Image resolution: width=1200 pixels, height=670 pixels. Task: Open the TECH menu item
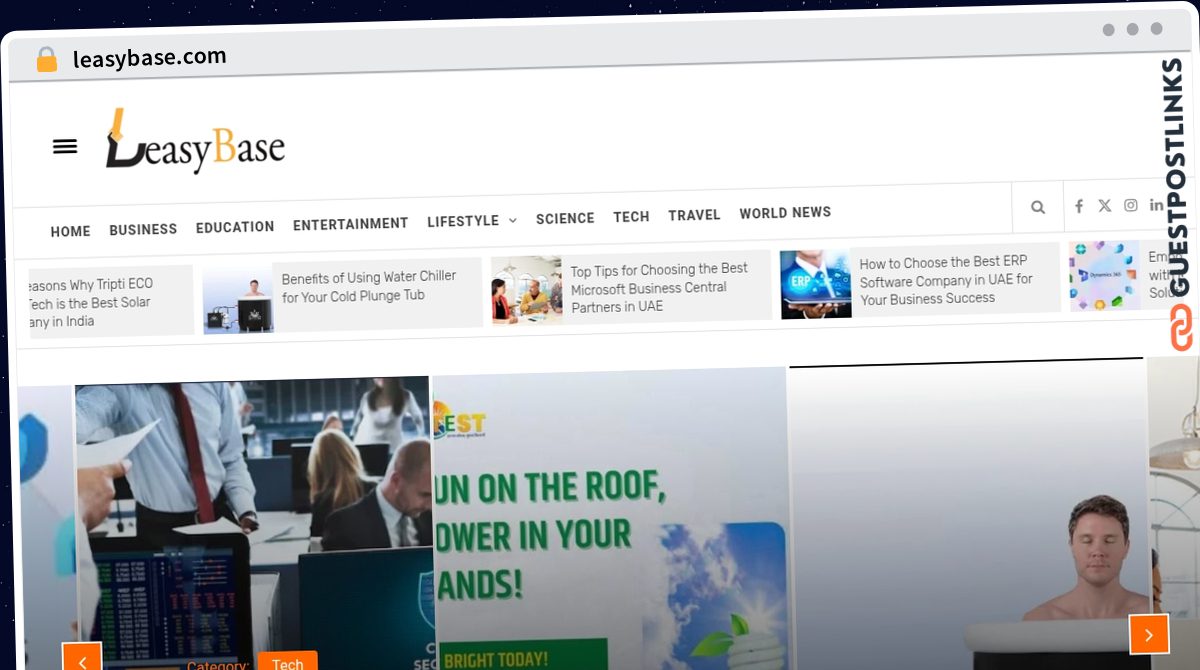point(631,216)
